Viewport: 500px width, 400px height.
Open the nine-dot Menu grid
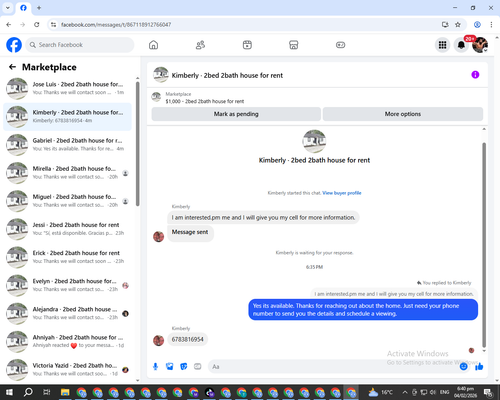point(442,45)
